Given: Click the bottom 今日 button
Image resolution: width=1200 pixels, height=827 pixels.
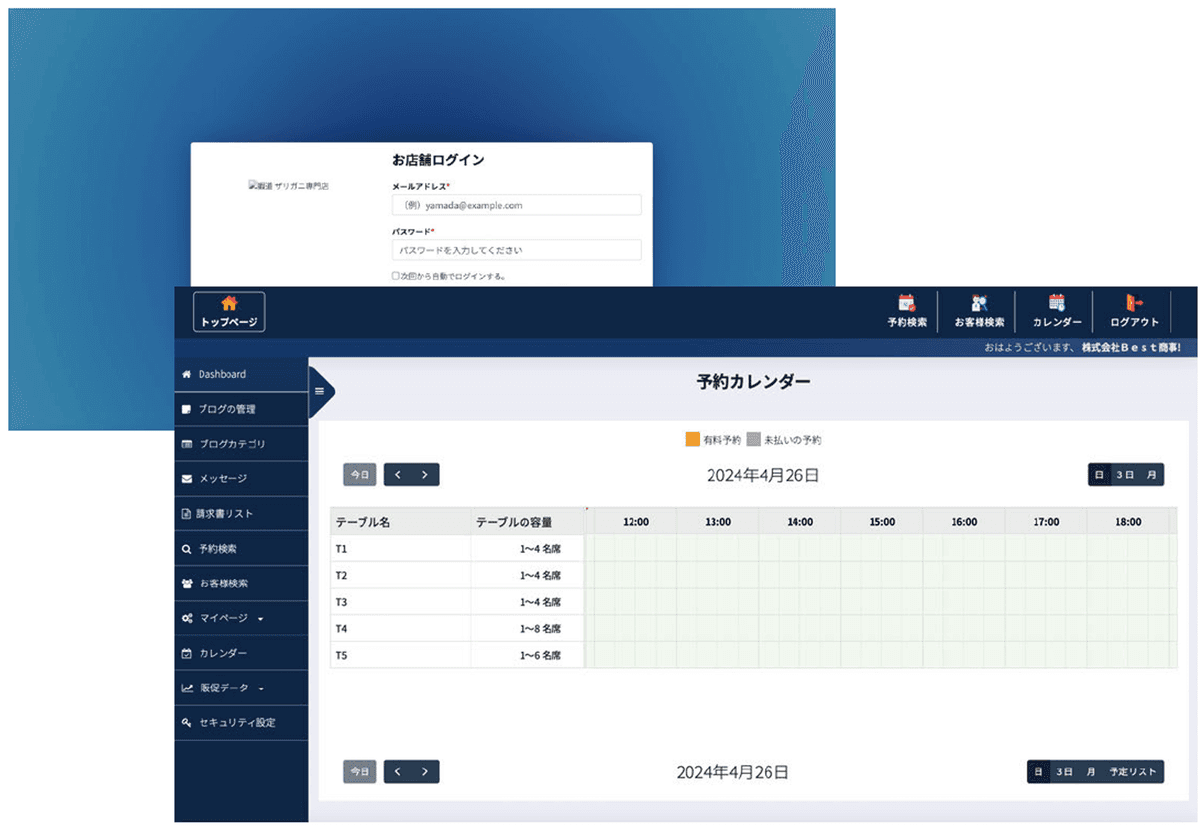Looking at the screenshot, I should (x=360, y=772).
